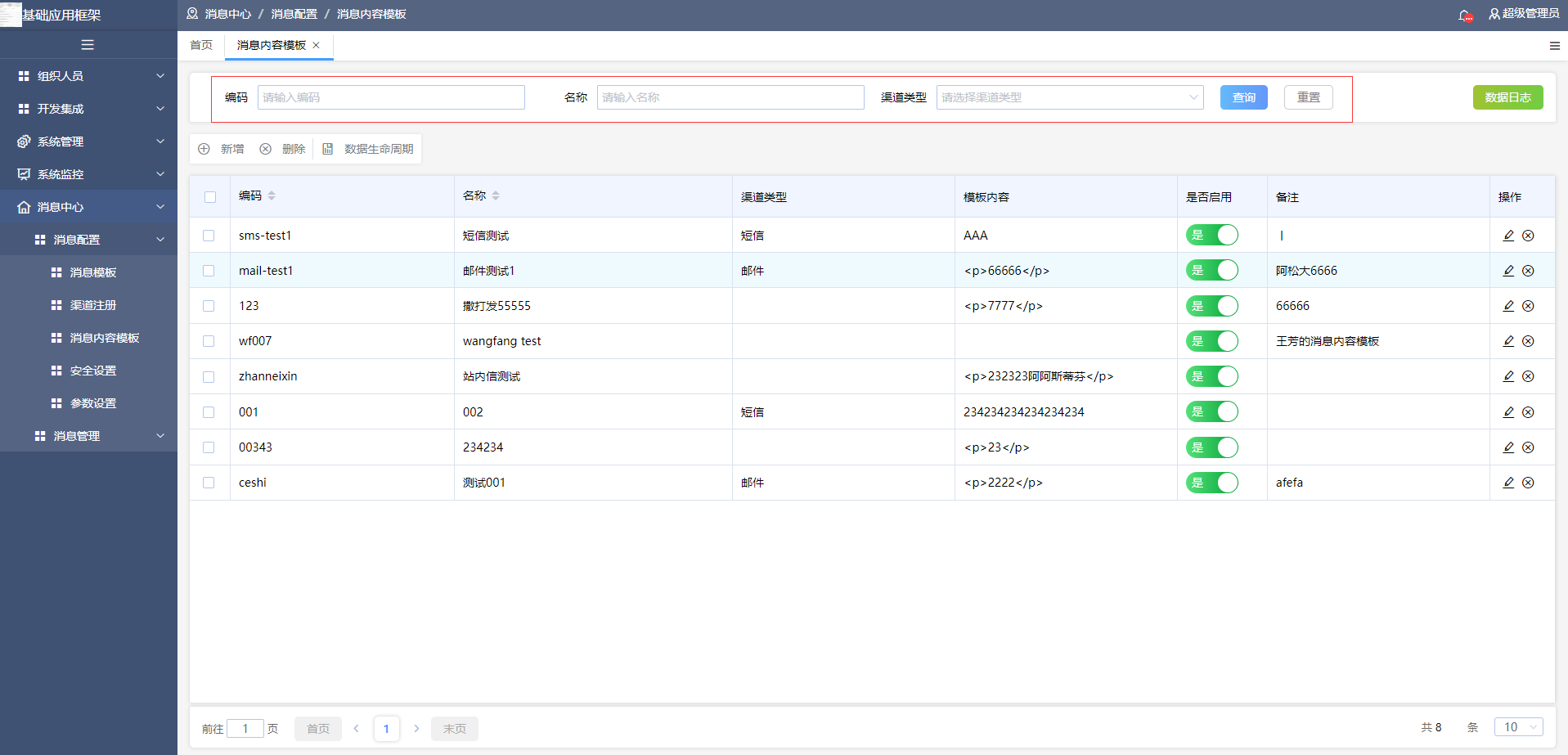Focus the 编码 input field

391,97
